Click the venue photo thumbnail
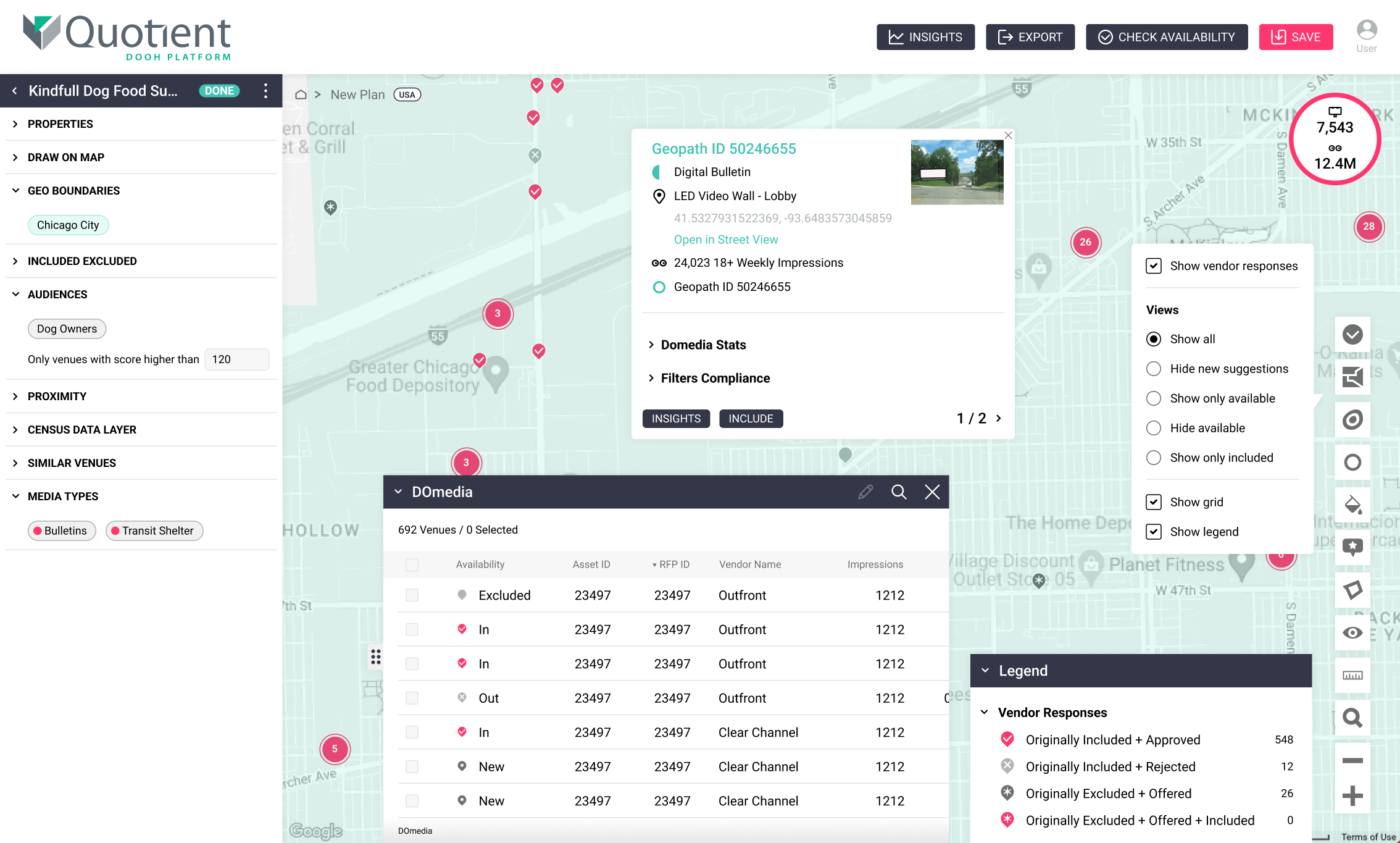1400x843 pixels. (957, 172)
